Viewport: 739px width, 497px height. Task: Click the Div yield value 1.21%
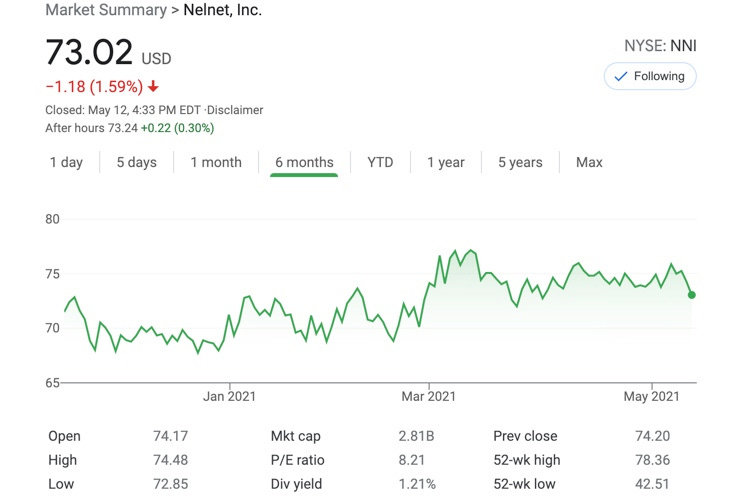(x=417, y=484)
